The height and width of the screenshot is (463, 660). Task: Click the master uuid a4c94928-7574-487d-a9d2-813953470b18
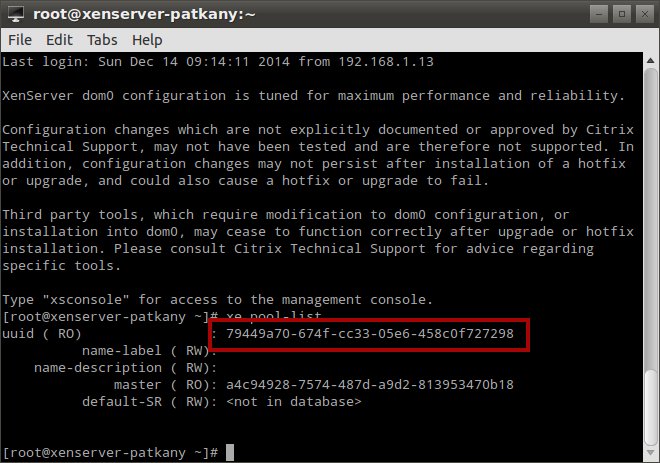370,385
